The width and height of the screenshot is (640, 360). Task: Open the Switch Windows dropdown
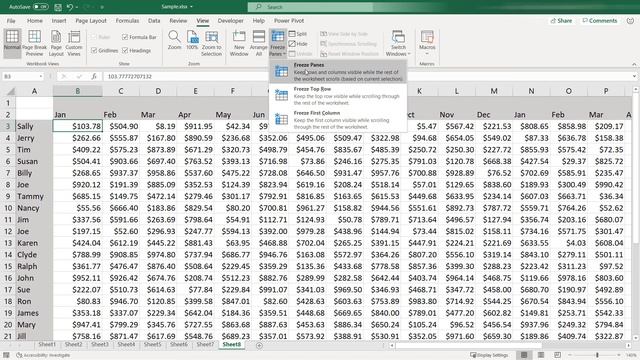(x=398, y=42)
